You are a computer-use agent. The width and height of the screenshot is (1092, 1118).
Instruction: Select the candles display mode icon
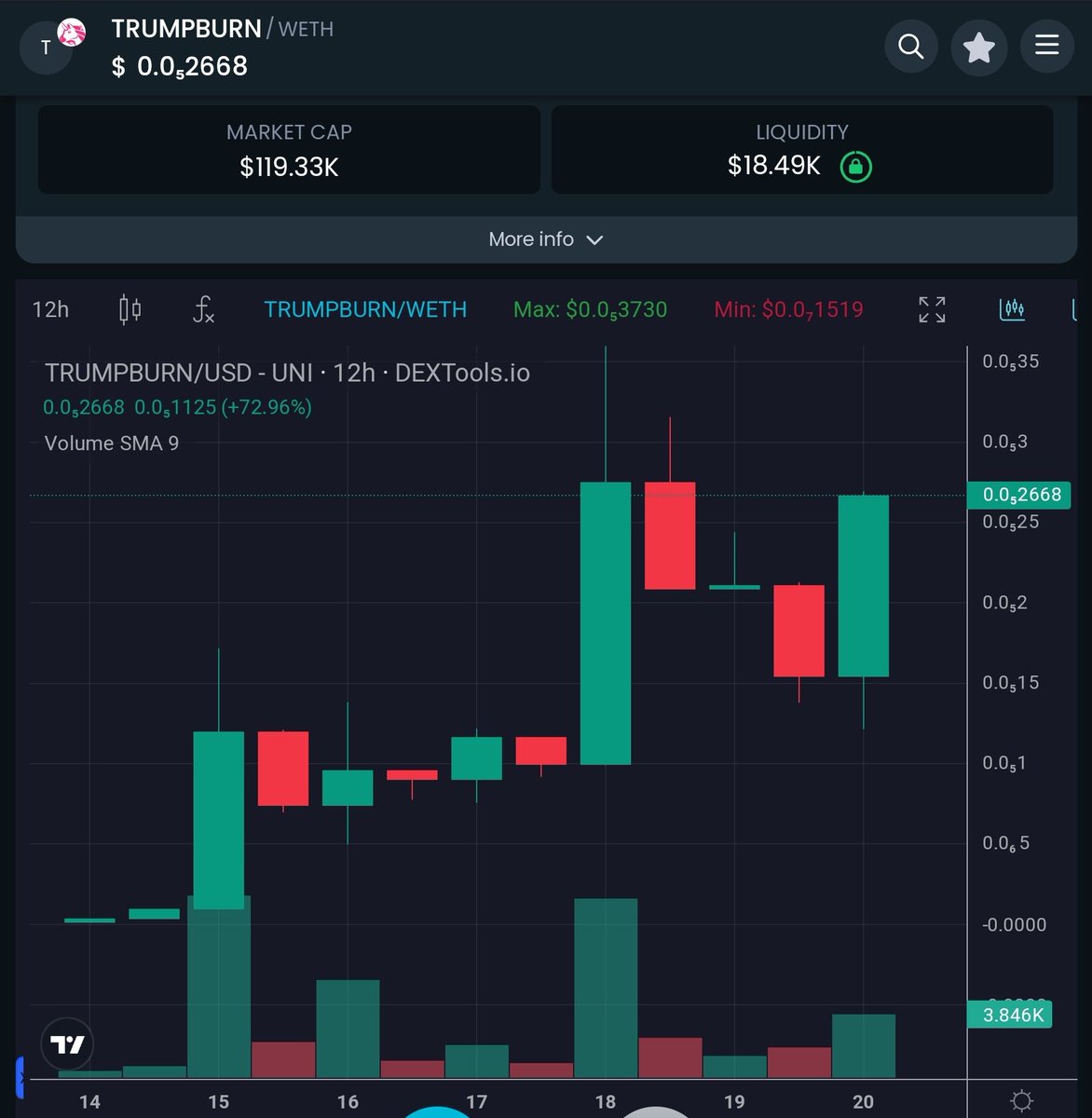(1012, 309)
